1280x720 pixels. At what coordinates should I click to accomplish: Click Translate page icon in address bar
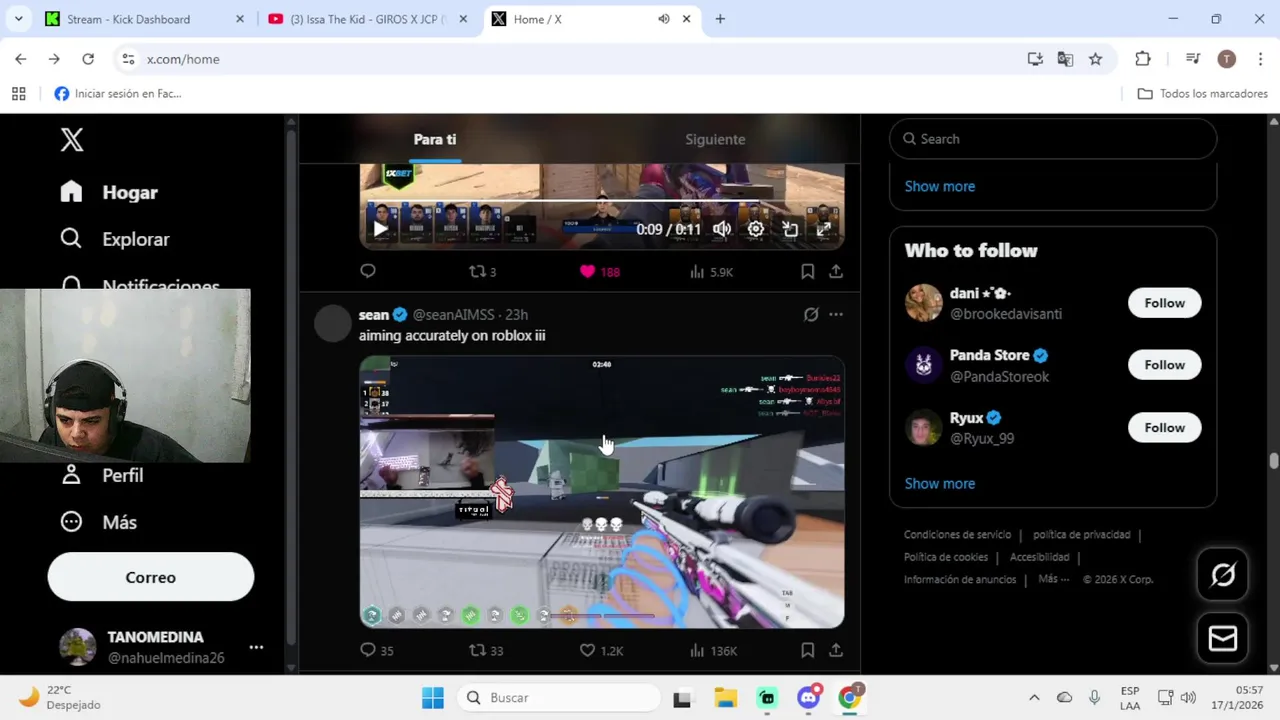pos(1065,59)
